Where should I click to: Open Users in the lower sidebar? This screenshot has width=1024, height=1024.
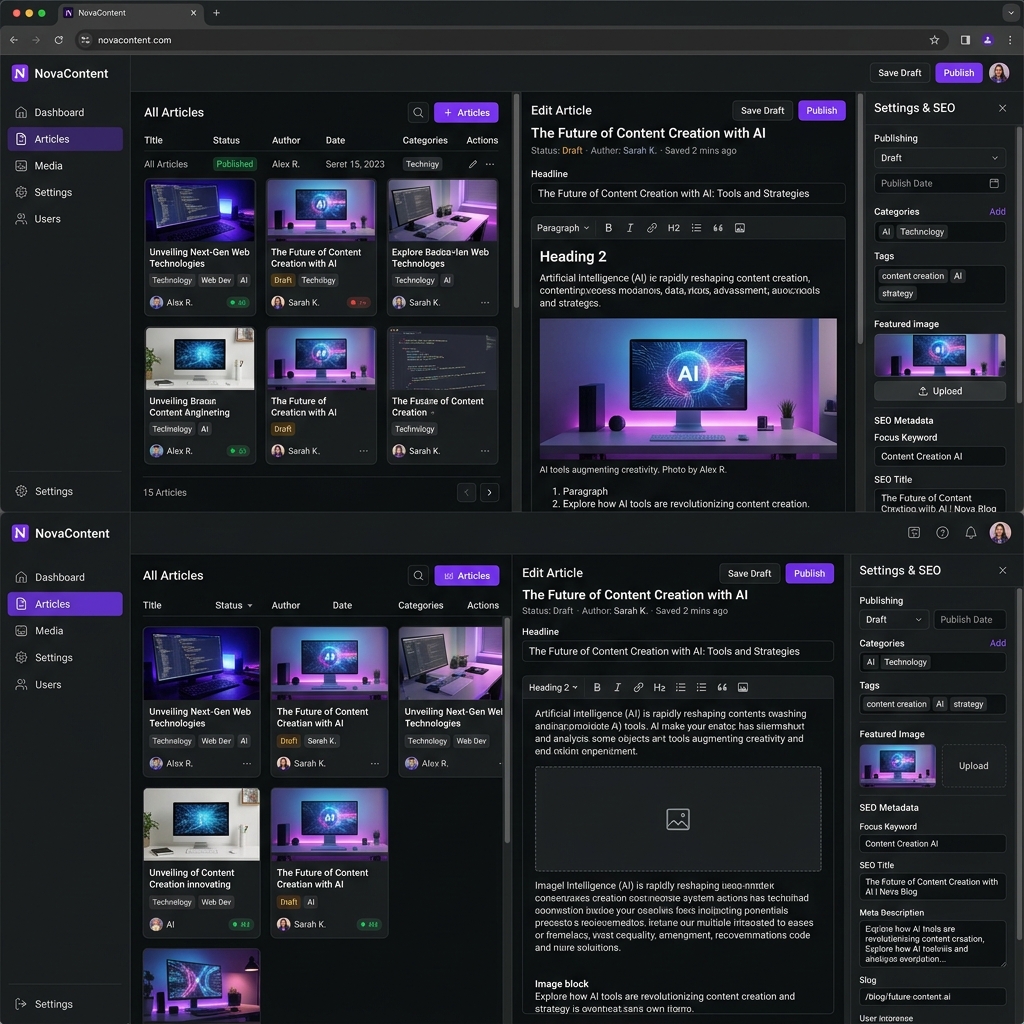(65, 684)
